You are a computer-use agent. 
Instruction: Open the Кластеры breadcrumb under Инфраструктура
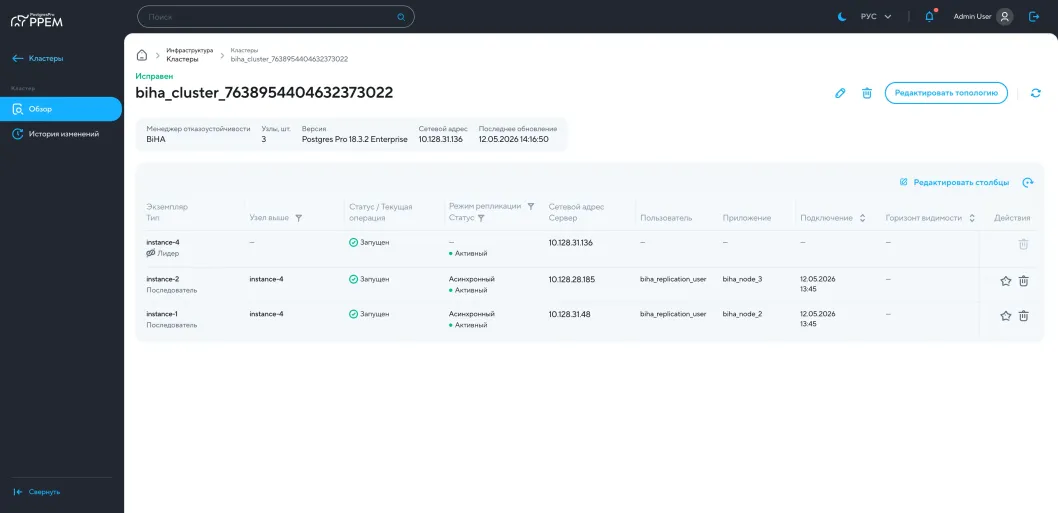pos(182,59)
